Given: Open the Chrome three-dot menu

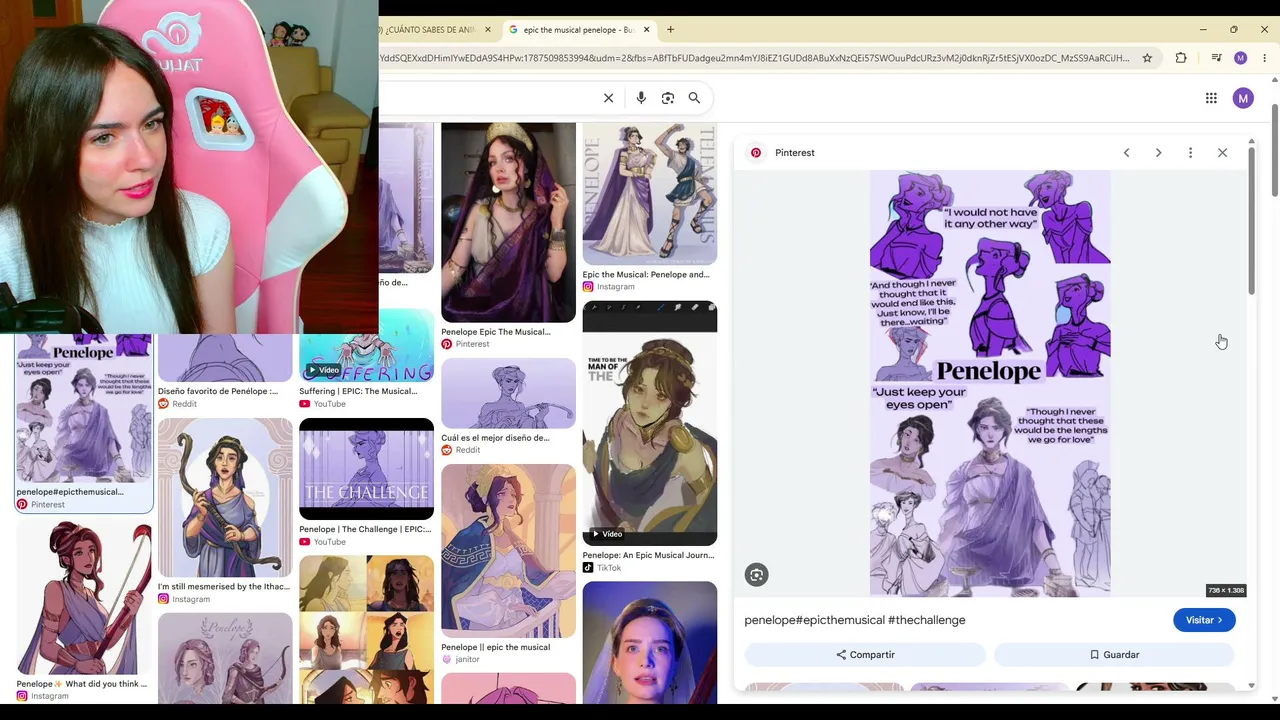Looking at the screenshot, I should click(x=1265, y=58).
